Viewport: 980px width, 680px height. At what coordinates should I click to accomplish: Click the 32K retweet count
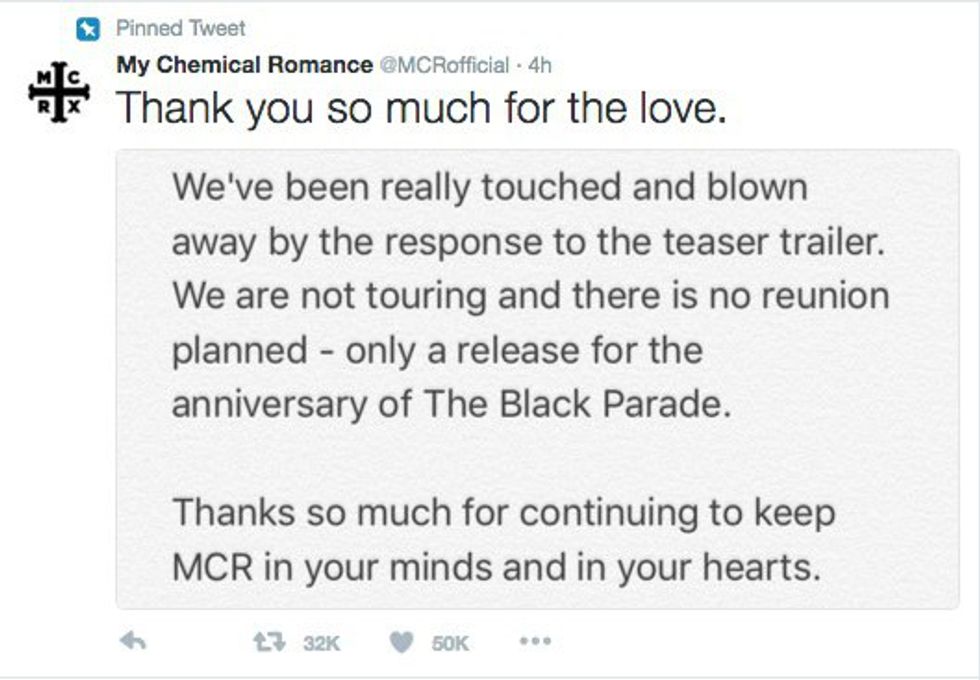point(321,643)
